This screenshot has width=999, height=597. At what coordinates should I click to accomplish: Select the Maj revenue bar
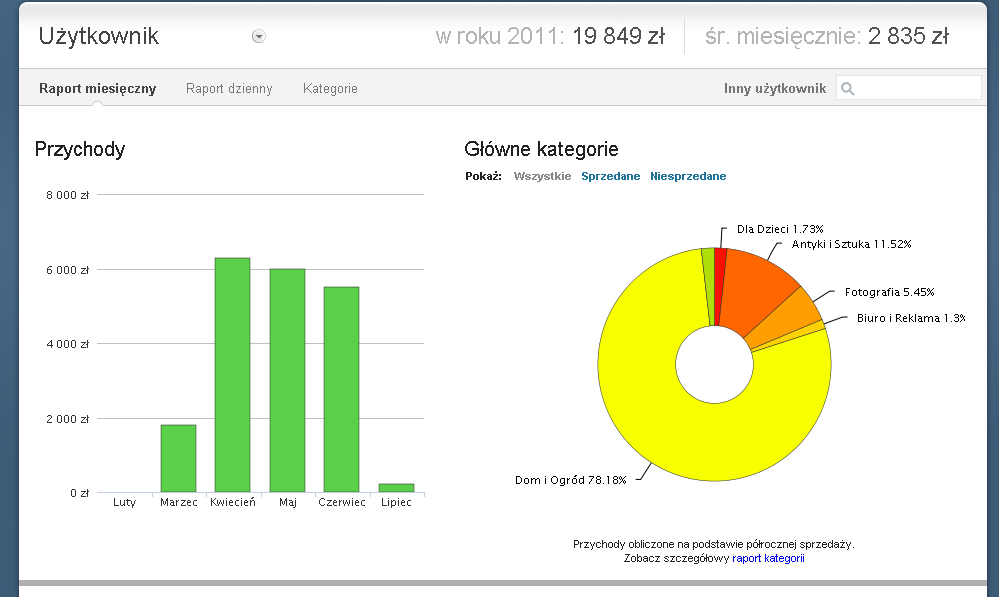pos(287,380)
